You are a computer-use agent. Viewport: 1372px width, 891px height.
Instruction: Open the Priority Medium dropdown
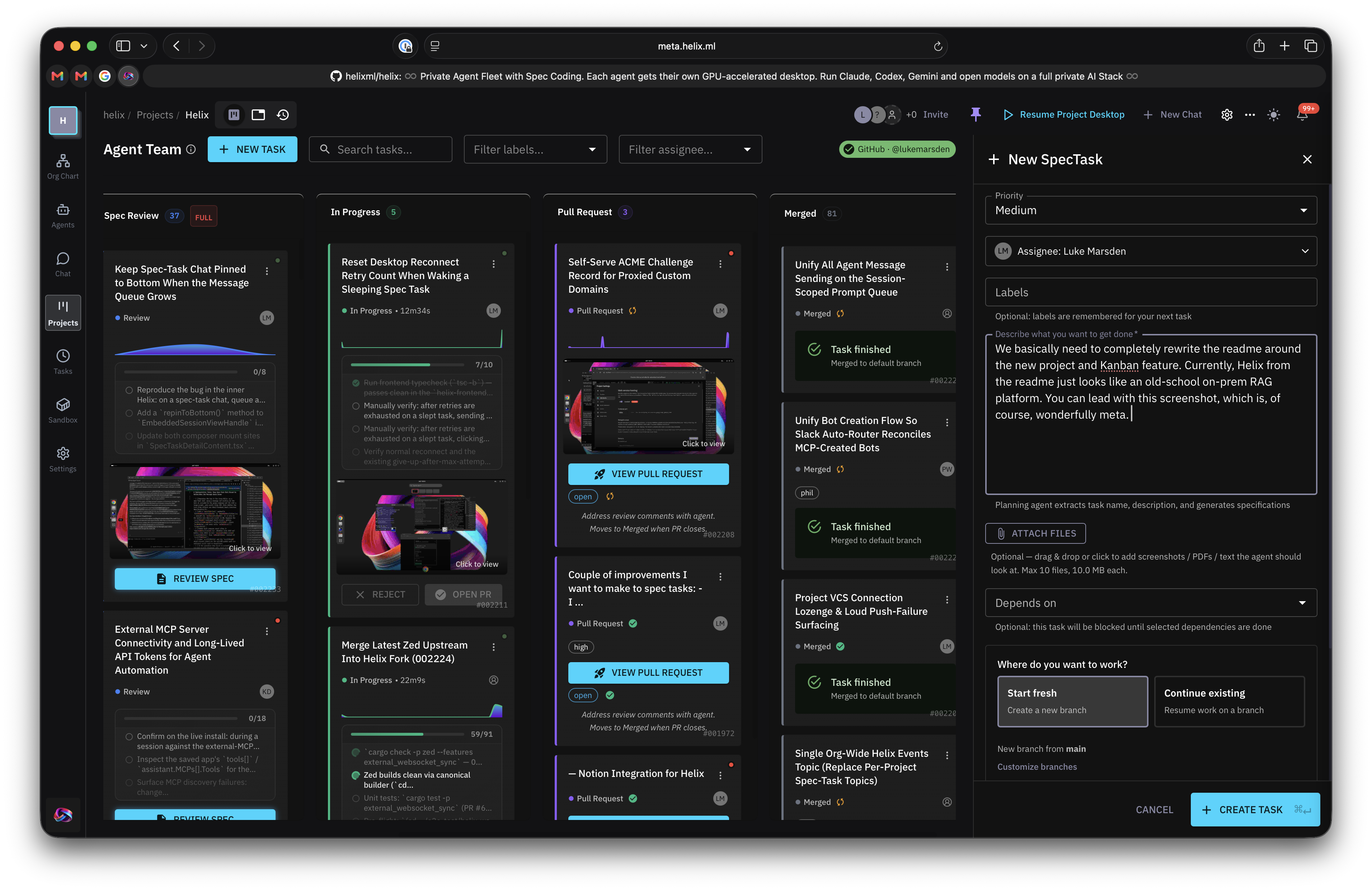point(1151,210)
